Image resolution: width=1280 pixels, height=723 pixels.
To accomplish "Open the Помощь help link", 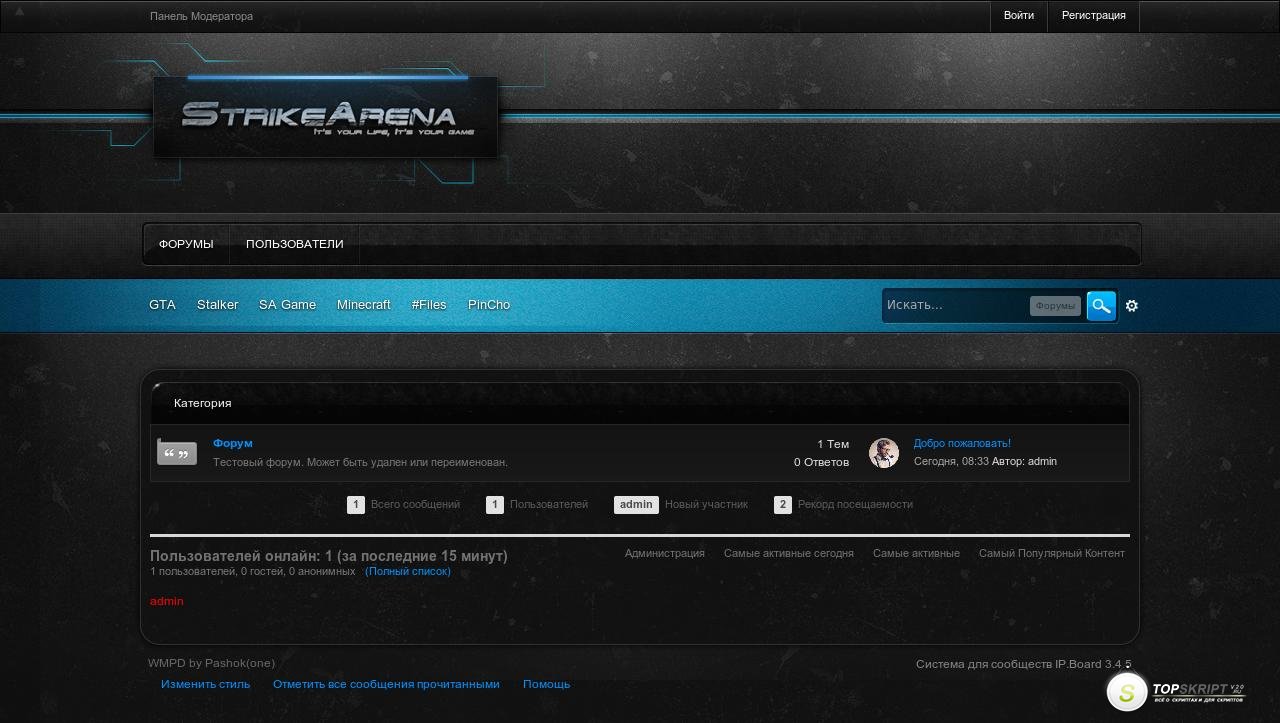I will pyautogui.click(x=547, y=685).
